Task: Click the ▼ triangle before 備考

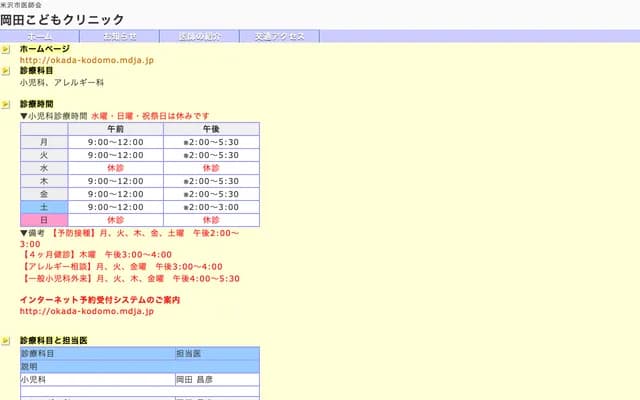Action: (24, 233)
